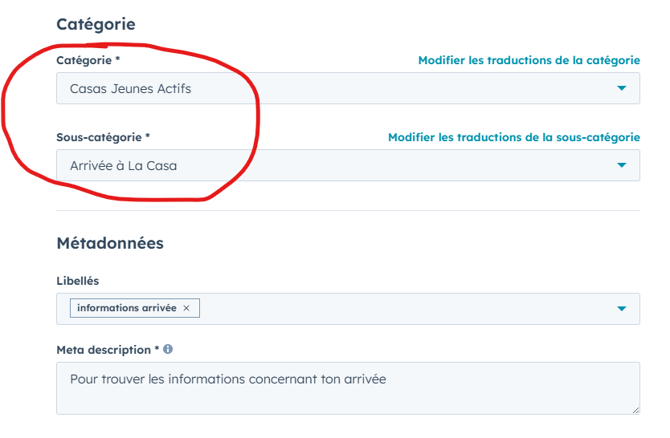Click the 'Meta description *' field label

coord(107,350)
